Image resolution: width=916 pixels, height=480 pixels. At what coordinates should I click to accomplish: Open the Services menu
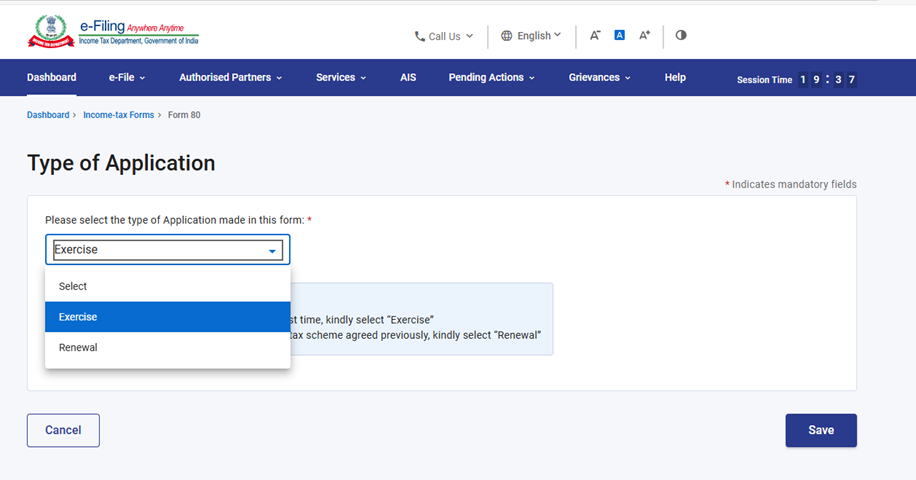coord(341,77)
